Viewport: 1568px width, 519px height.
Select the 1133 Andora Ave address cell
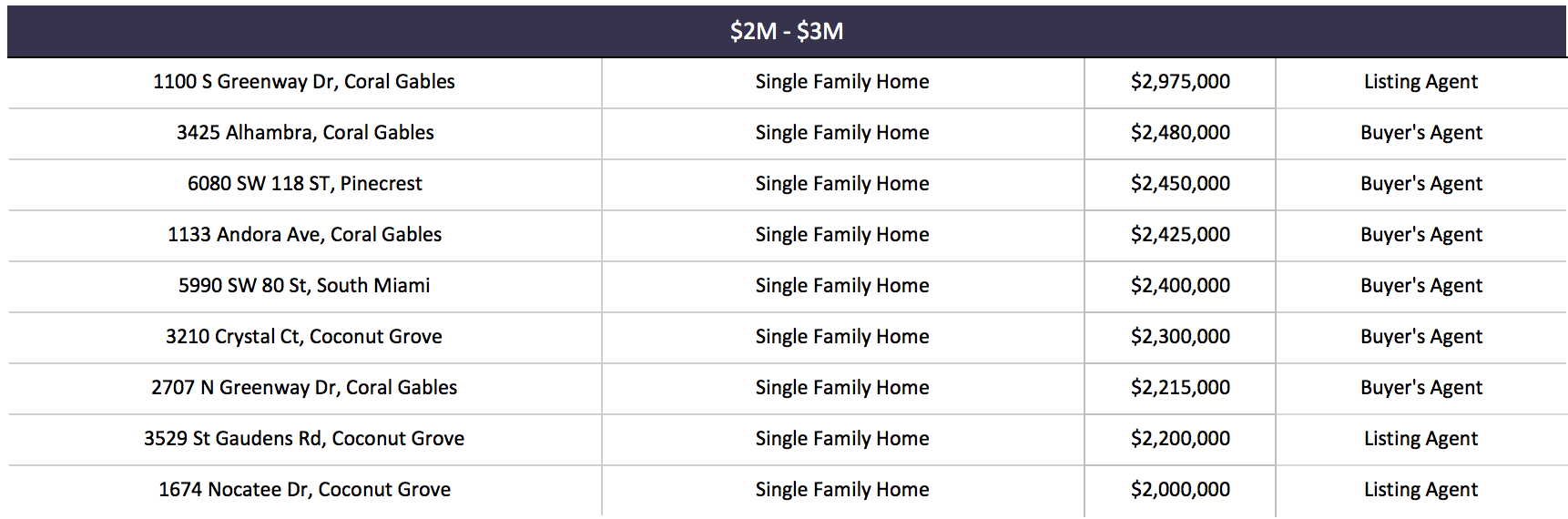[304, 235]
